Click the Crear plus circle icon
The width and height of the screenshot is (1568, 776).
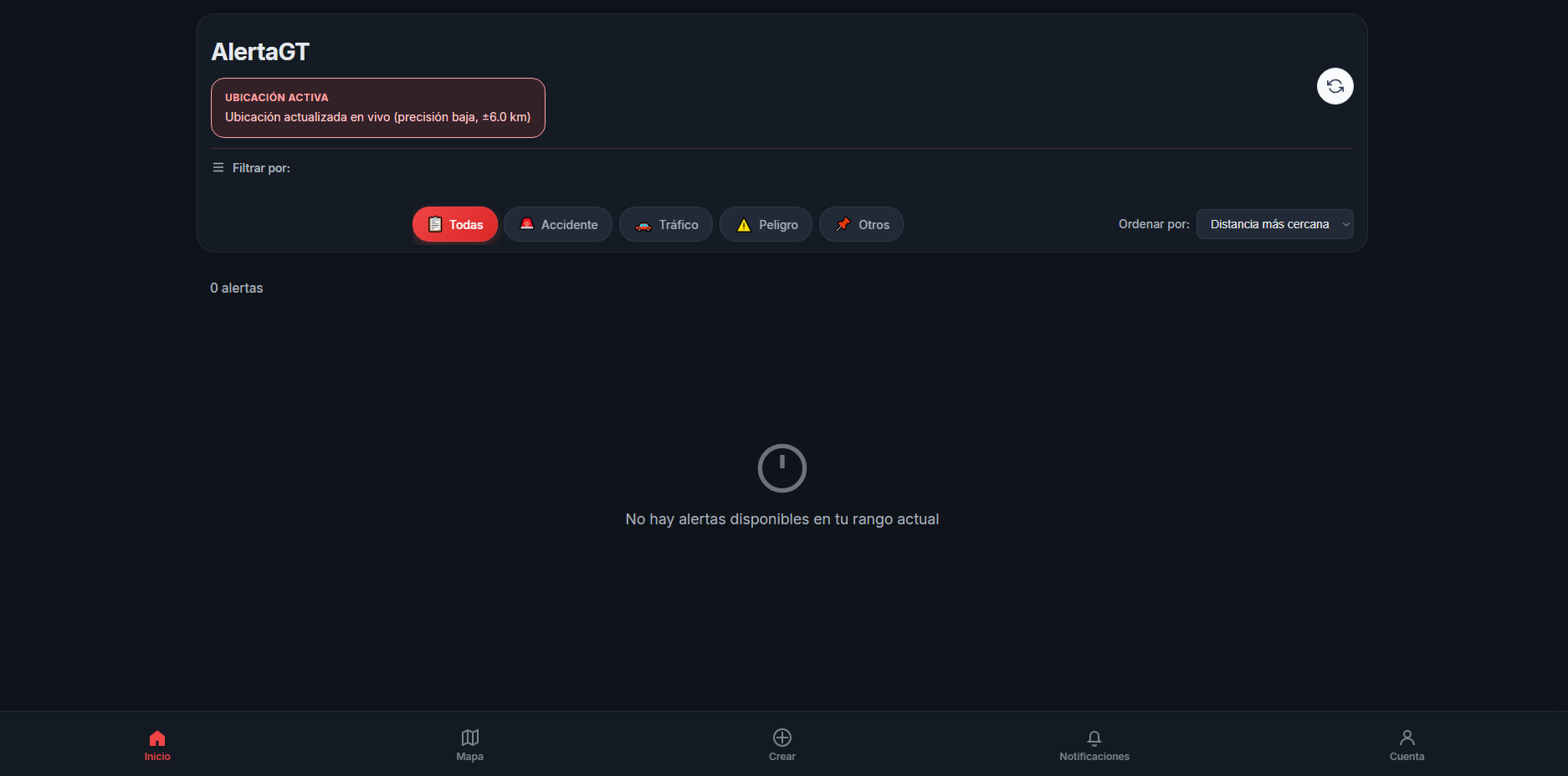[x=782, y=738]
